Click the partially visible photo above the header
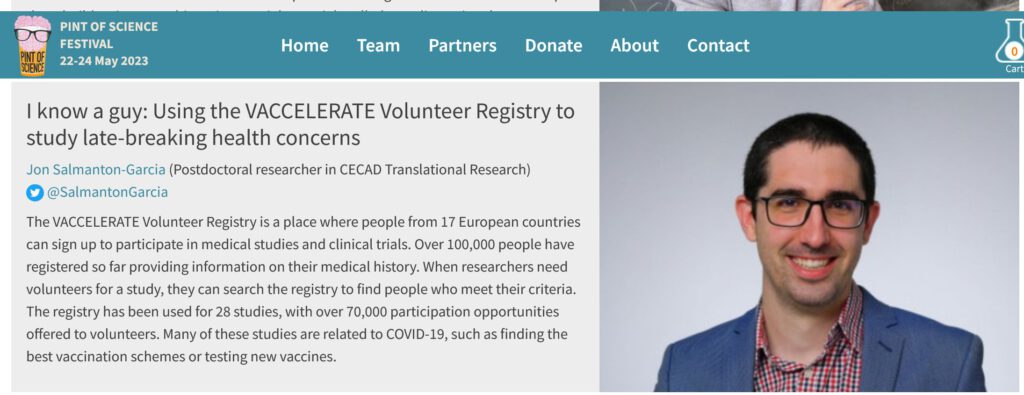1024x395 pixels. (811, 5)
